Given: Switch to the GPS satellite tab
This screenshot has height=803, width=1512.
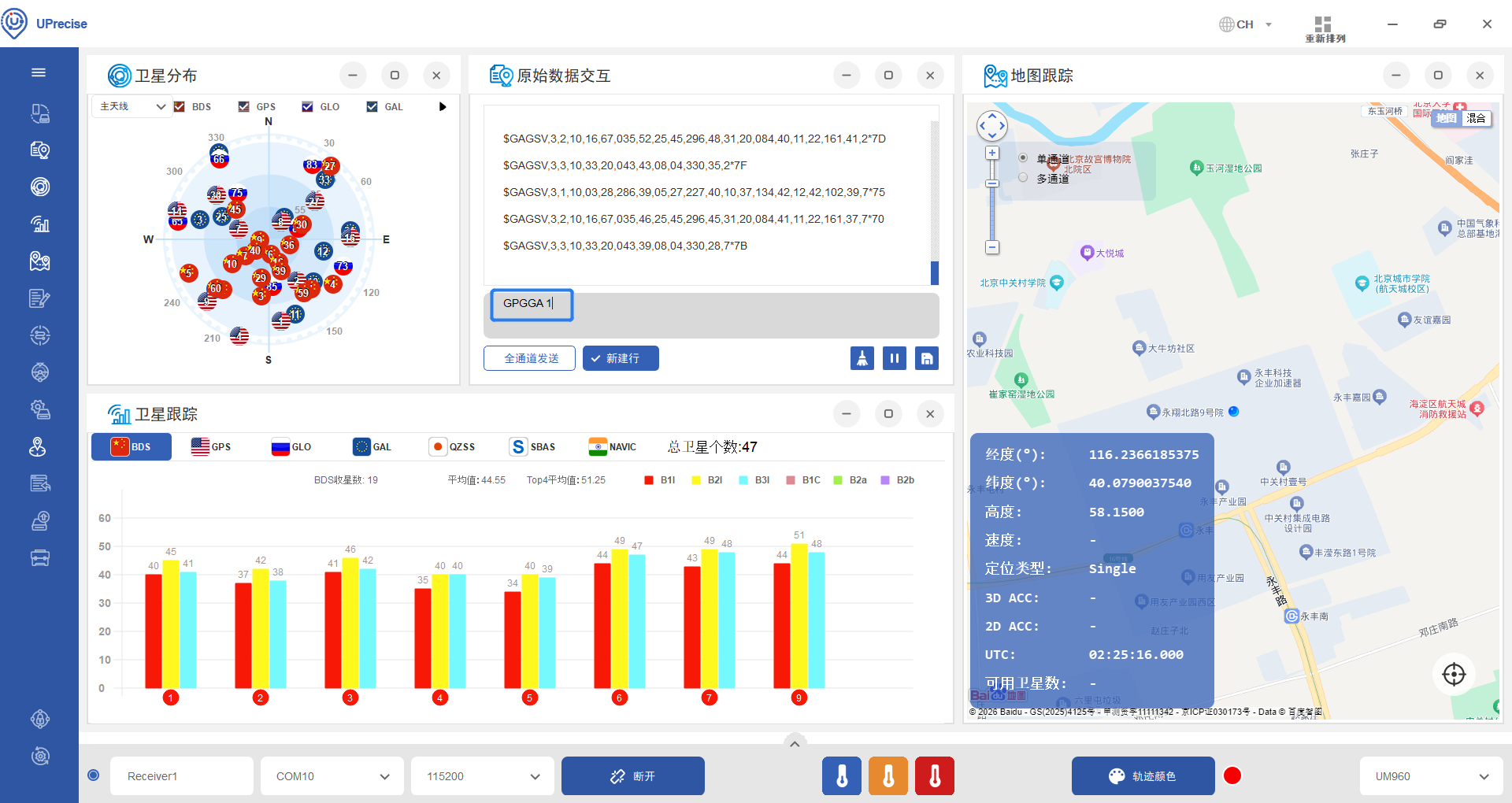Looking at the screenshot, I should 211,447.
